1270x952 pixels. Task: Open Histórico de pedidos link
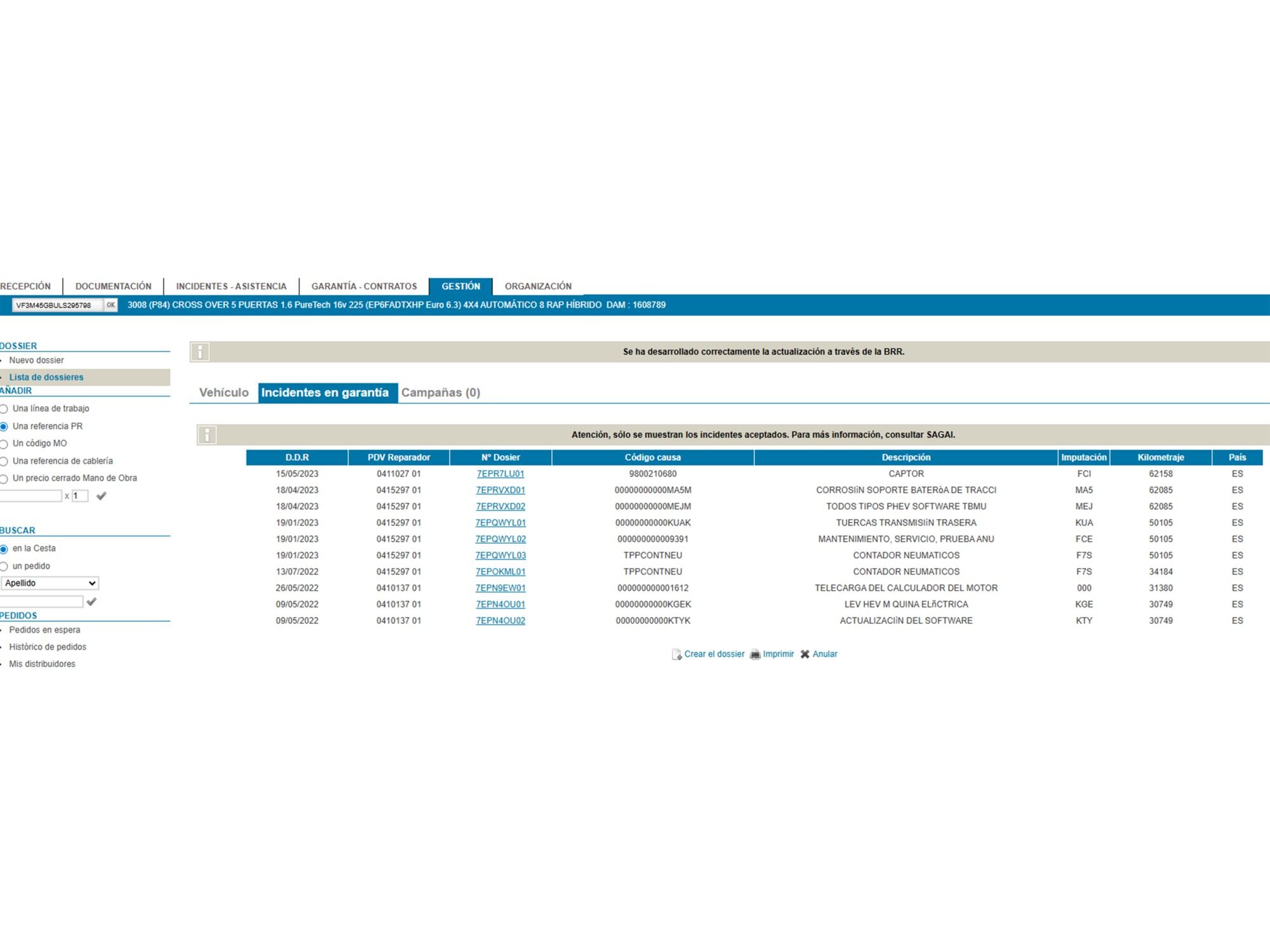[48, 647]
